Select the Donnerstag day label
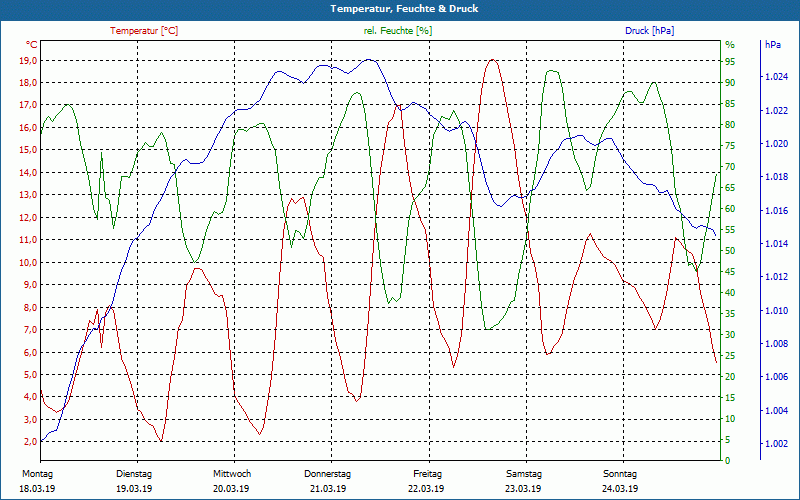This screenshot has width=800, height=500. coord(328,474)
